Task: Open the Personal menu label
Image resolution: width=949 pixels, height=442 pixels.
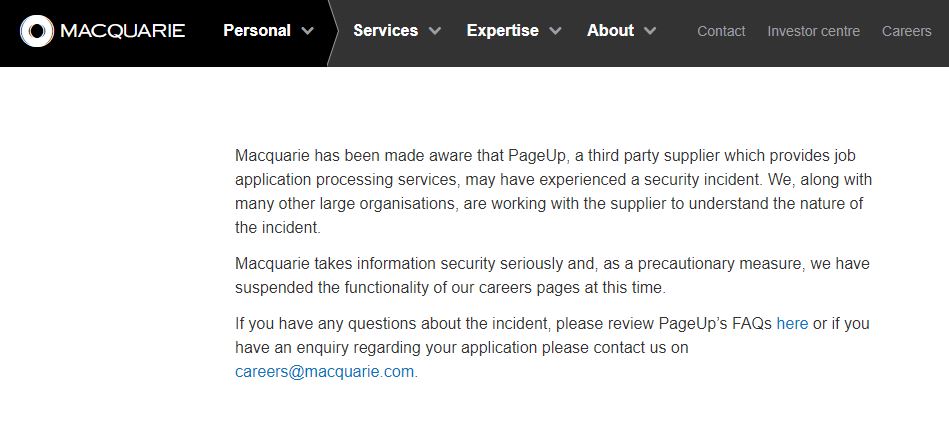Action: pyautogui.click(x=256, y=31)
